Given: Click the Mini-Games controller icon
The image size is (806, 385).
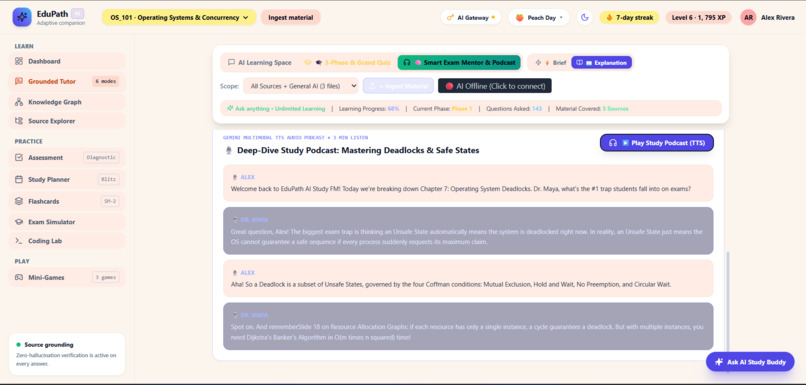Looking at the screenshot, I should 19,278.
